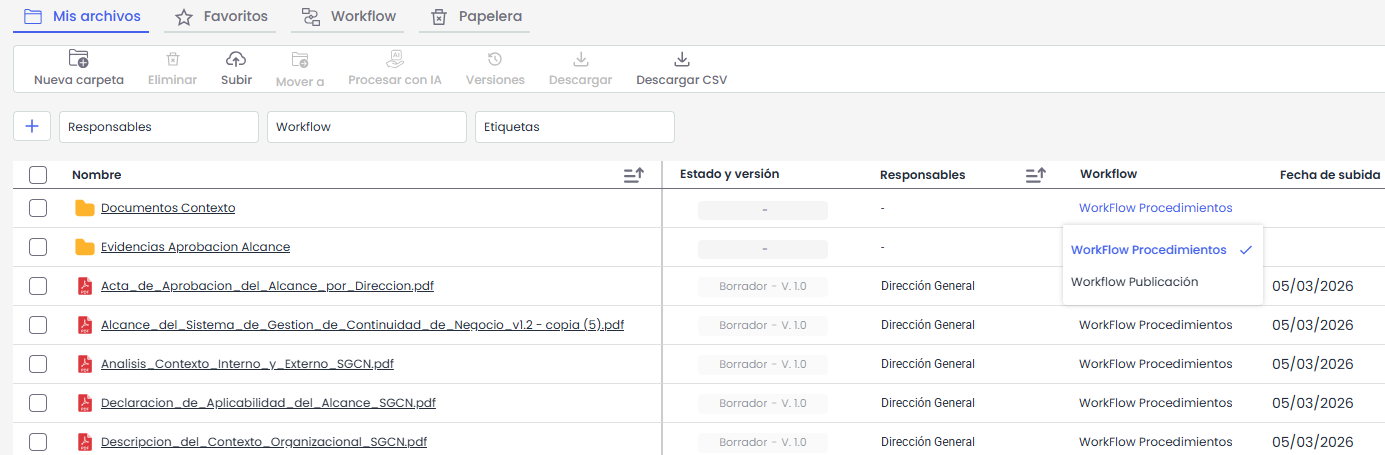Choose Workflow Publicación from the dropdown list
The image size is (1385, 455).
pos(1134,282)
